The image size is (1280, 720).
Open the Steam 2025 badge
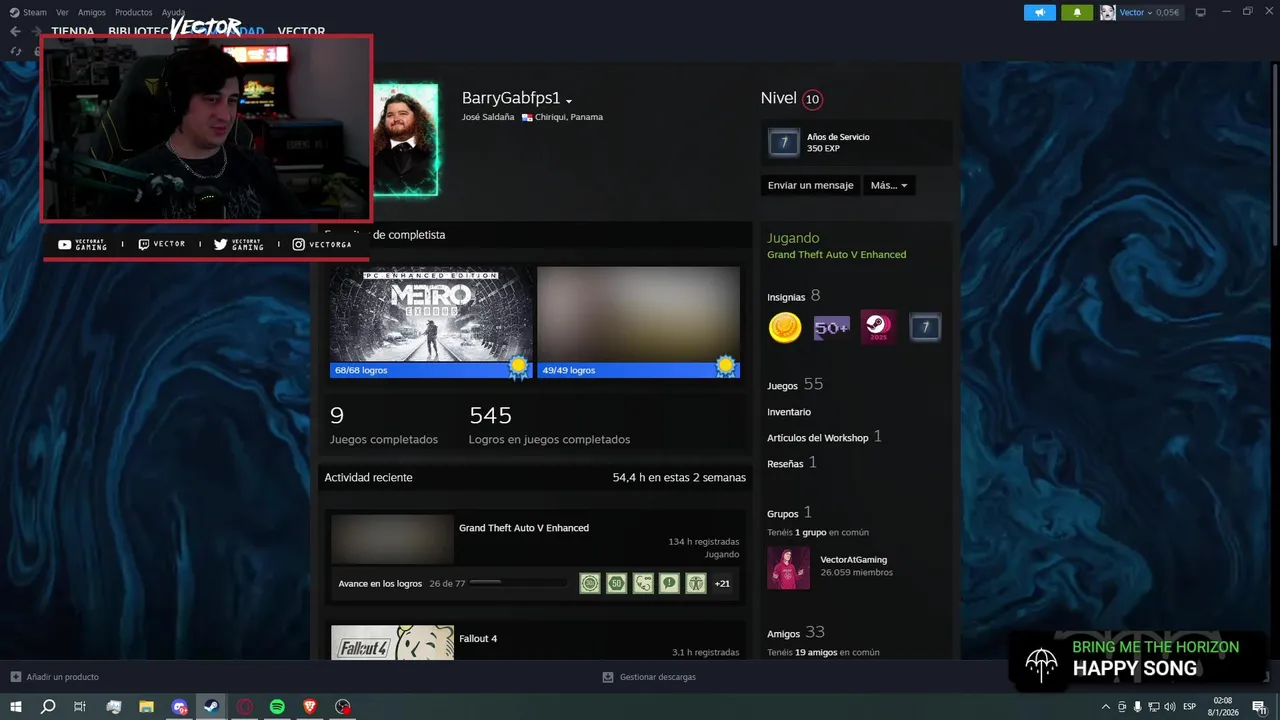tap(878, 327)
